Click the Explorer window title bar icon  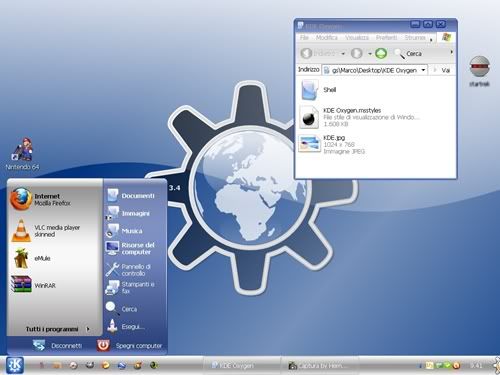click(301, 25)
